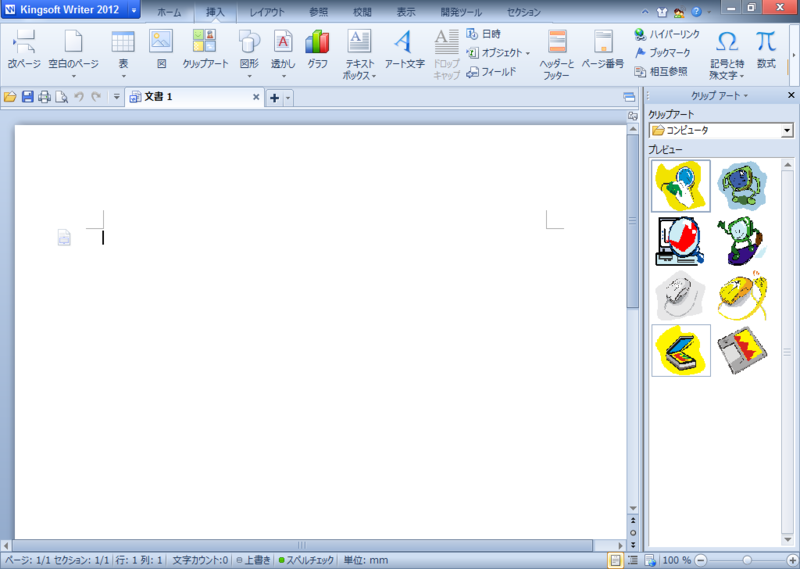Click the horizontal scrollbar thumb
The image size is (800, 569).
(302, 545)
